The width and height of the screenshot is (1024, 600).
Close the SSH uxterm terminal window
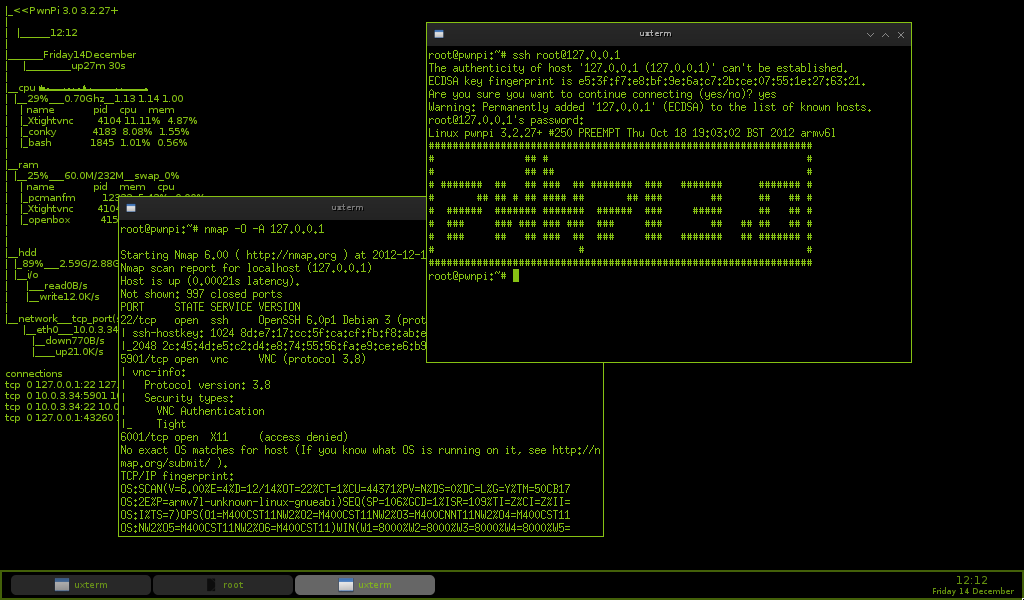point(900,34)
